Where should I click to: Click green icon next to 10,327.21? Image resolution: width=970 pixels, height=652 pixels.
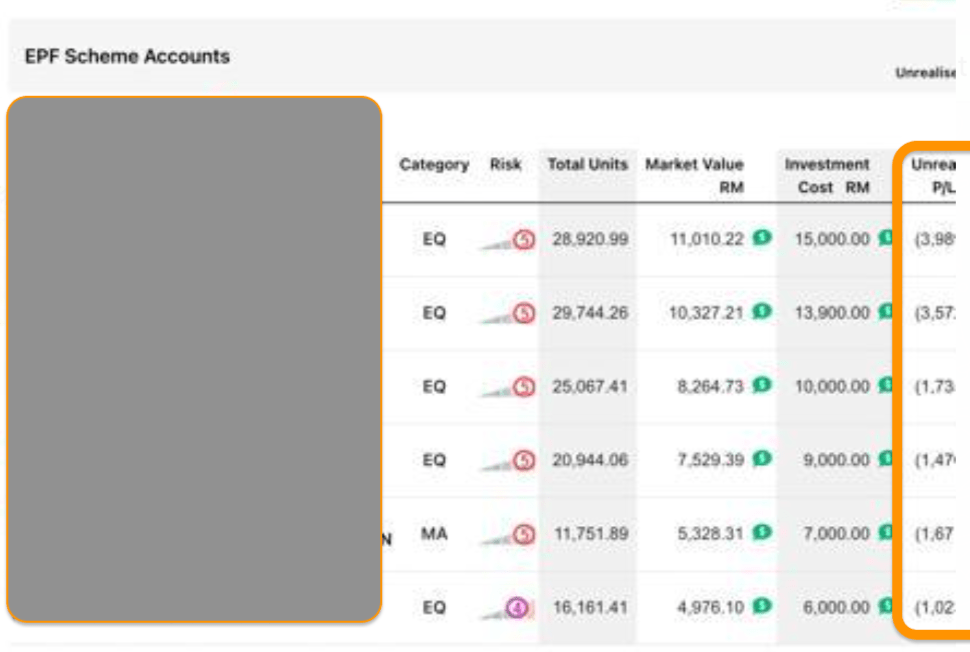[x=762, y=312]
